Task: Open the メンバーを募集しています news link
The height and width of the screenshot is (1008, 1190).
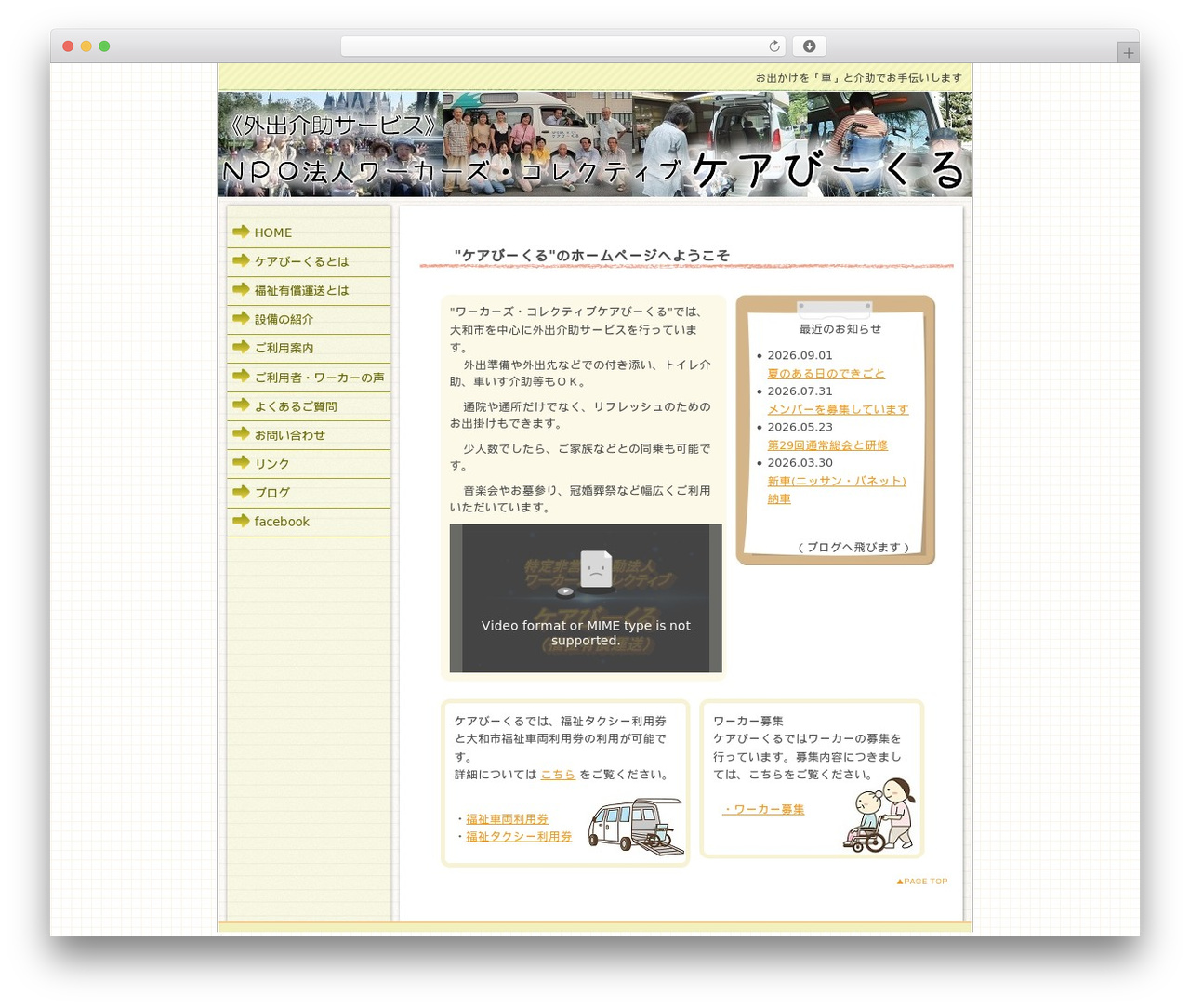Action: click(x=838, y=409)
